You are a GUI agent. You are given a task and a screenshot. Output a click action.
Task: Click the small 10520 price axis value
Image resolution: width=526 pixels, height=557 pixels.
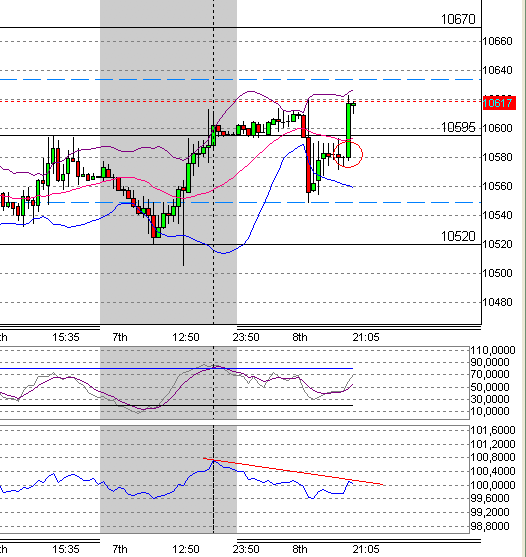(497, 244)
